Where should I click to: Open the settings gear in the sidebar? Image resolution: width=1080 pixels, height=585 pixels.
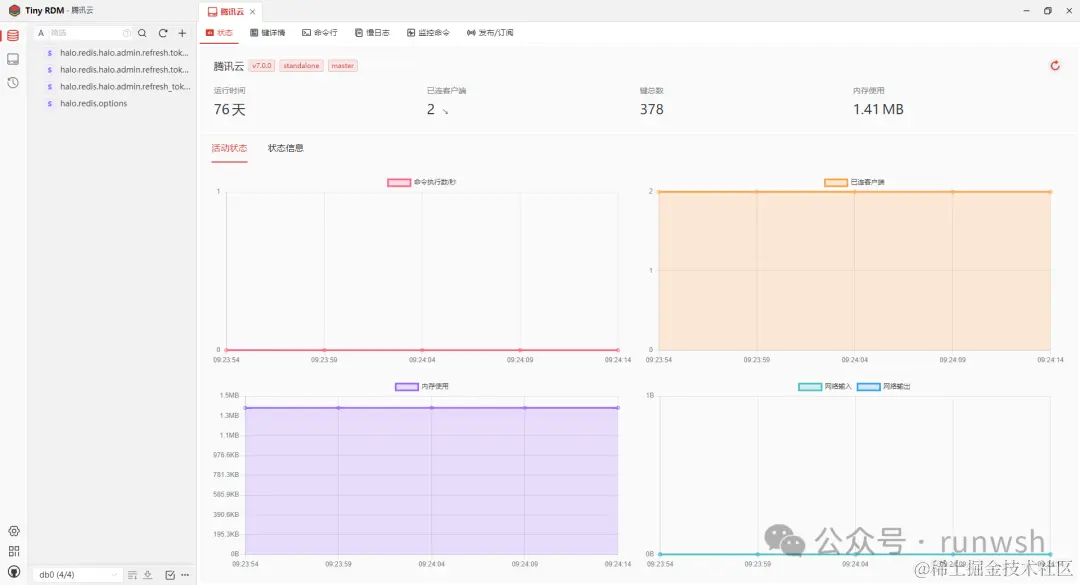pyautogui.click(x=14, y=531)
